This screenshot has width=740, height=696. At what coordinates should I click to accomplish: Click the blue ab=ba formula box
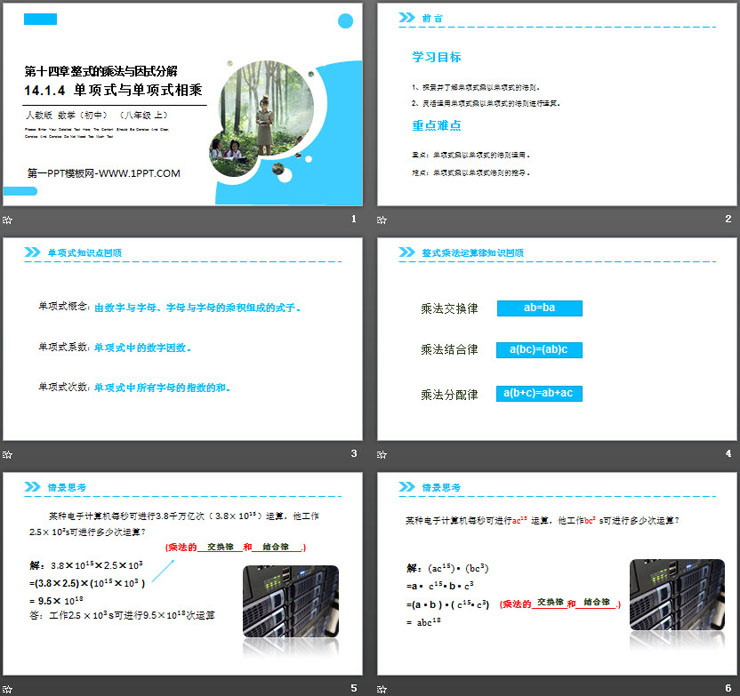point(539,309)
